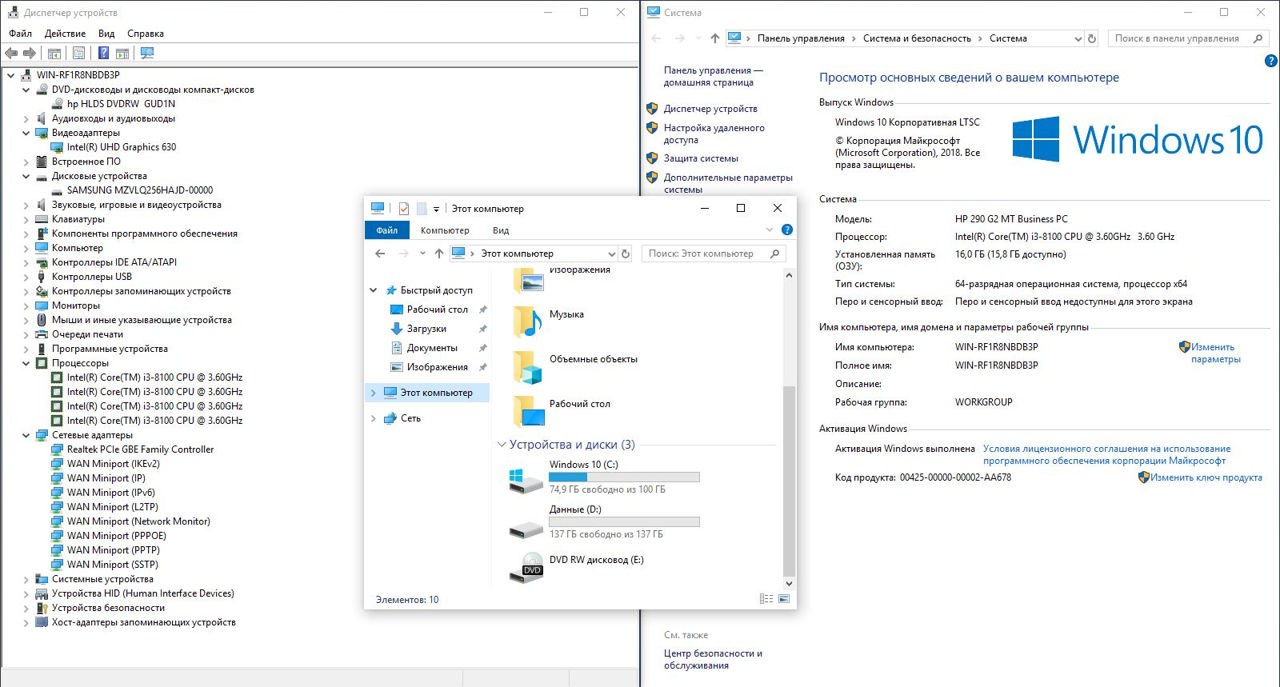Collapse the Процессоры node

pyautogui.click(x=27, y=363)
